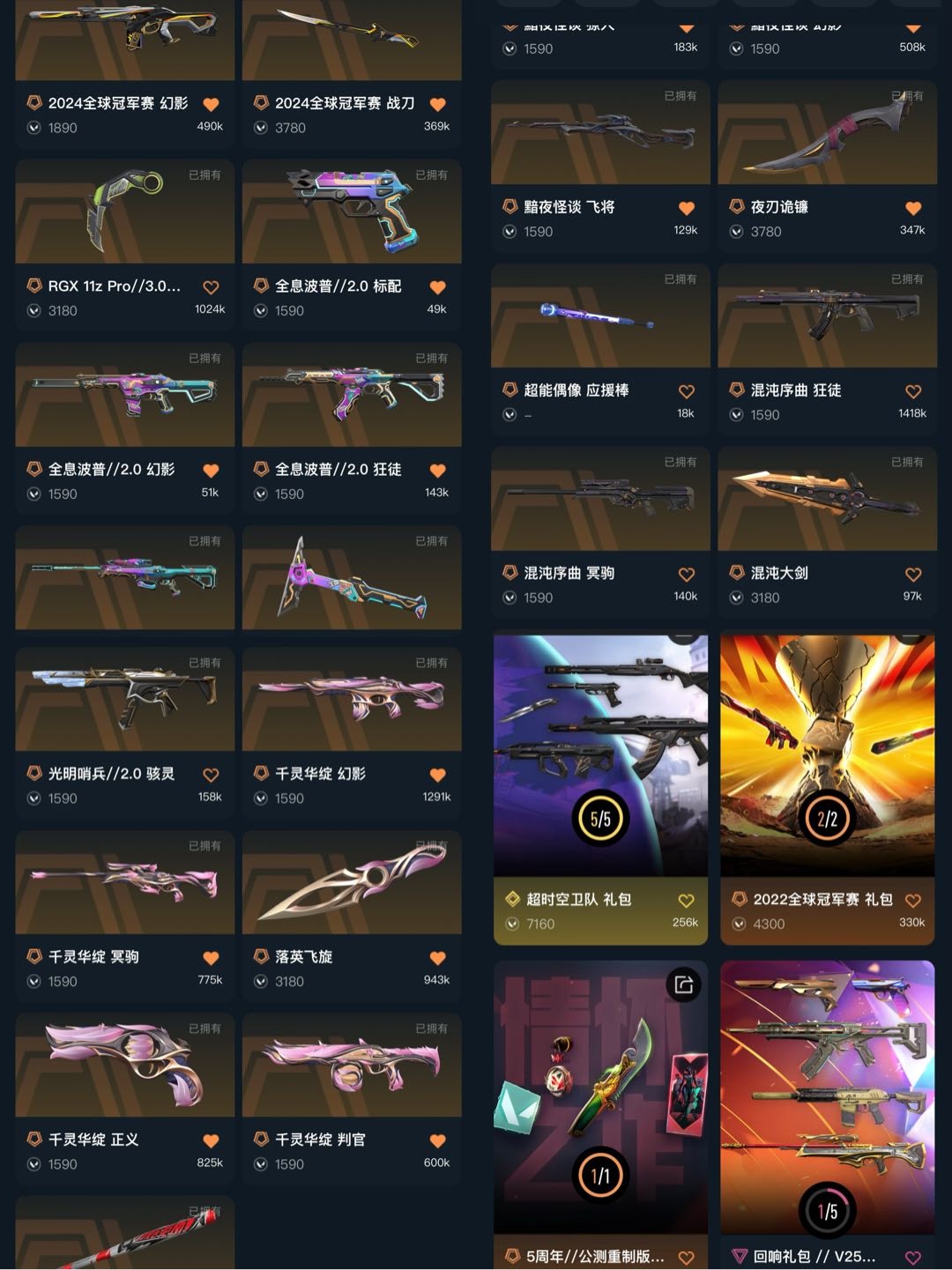
Task: Open the 全息波普//2.0 标配 pistol thumbnail
Action: tap(352, 212)
